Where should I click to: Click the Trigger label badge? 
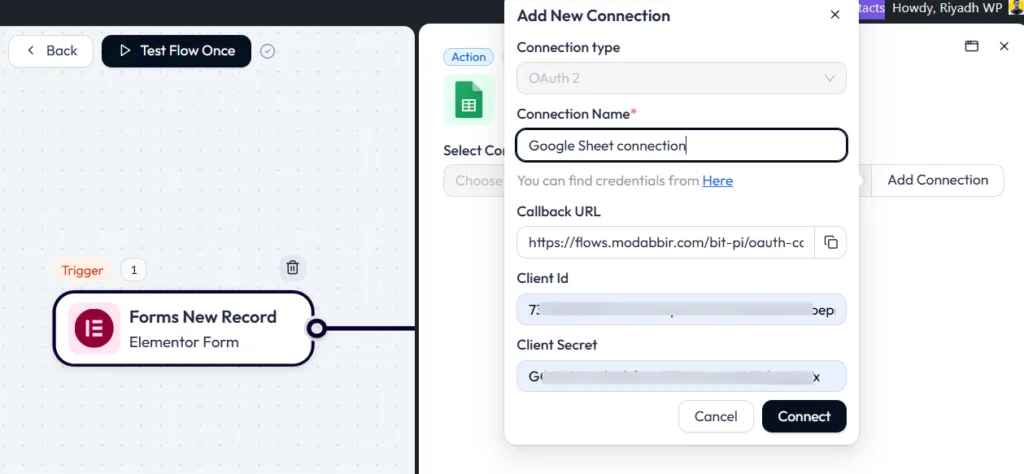pyautogui.click(x=82, y=270)
